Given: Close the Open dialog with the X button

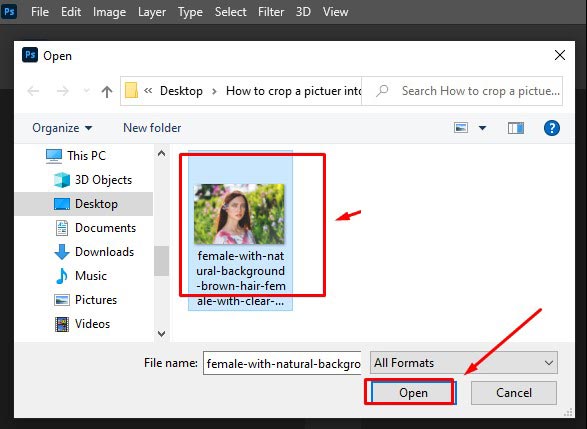Looking at the screenshot, I should tap(559, 55).
